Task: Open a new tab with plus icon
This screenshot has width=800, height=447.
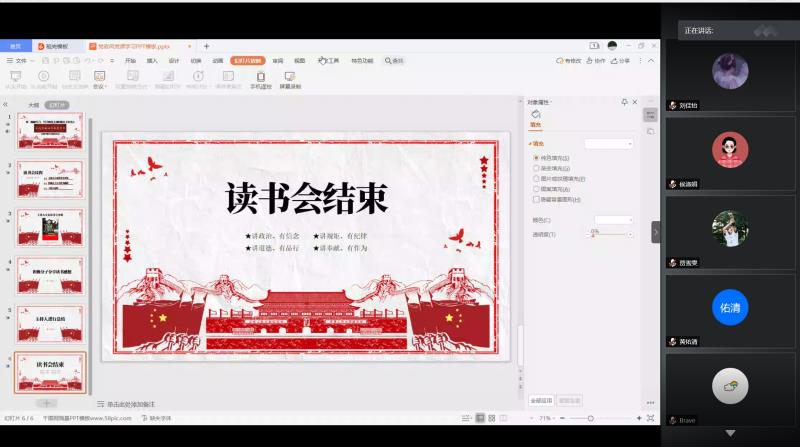Action: pos(207,46)
